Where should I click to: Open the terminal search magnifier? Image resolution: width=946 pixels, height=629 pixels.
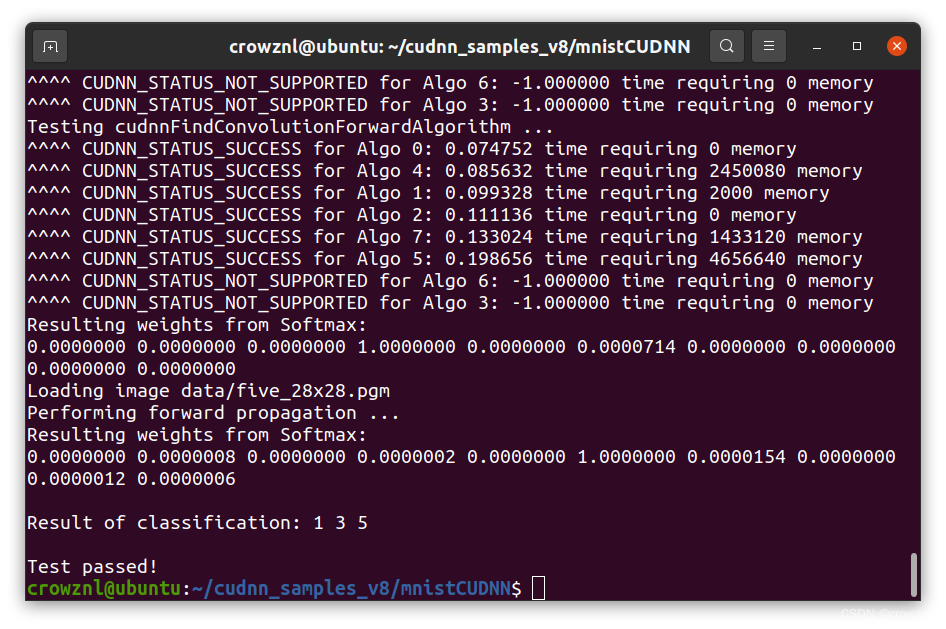coord(726,46)
